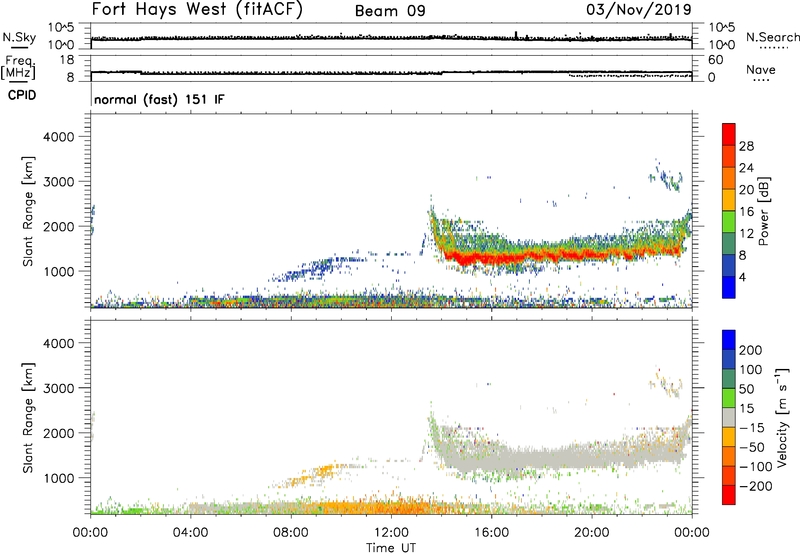Click the '20' label on power colorbar

[x=746, y=190]
